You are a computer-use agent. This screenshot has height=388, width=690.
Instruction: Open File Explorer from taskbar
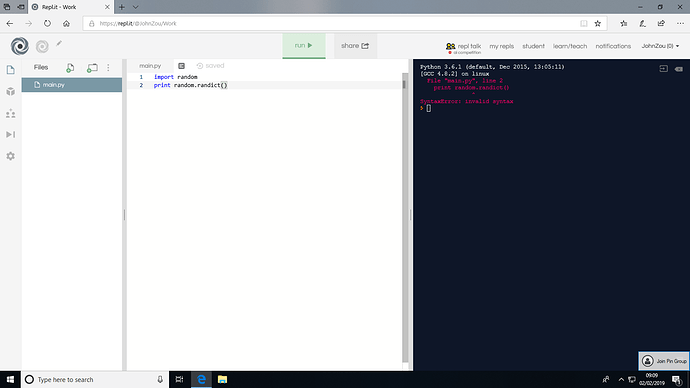pyautogui.click(x=222, y=379)
